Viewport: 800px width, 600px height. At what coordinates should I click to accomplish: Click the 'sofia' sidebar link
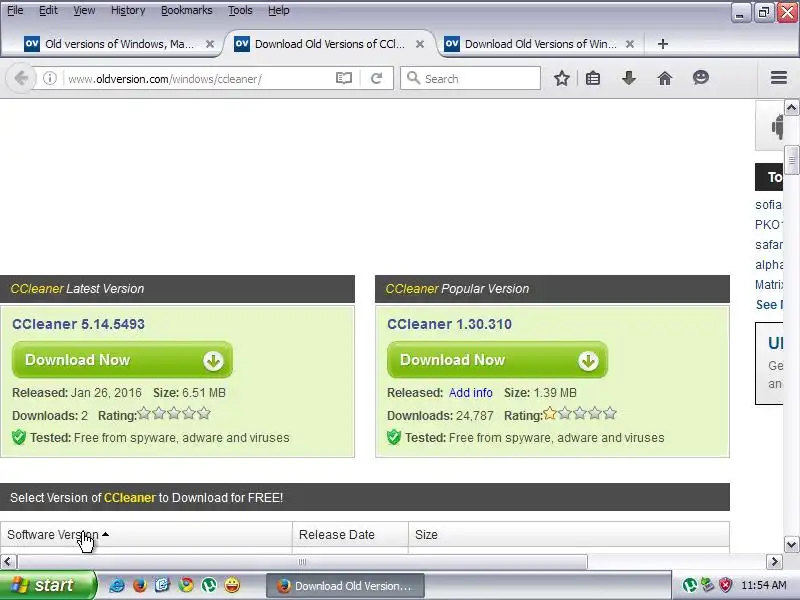768,205
